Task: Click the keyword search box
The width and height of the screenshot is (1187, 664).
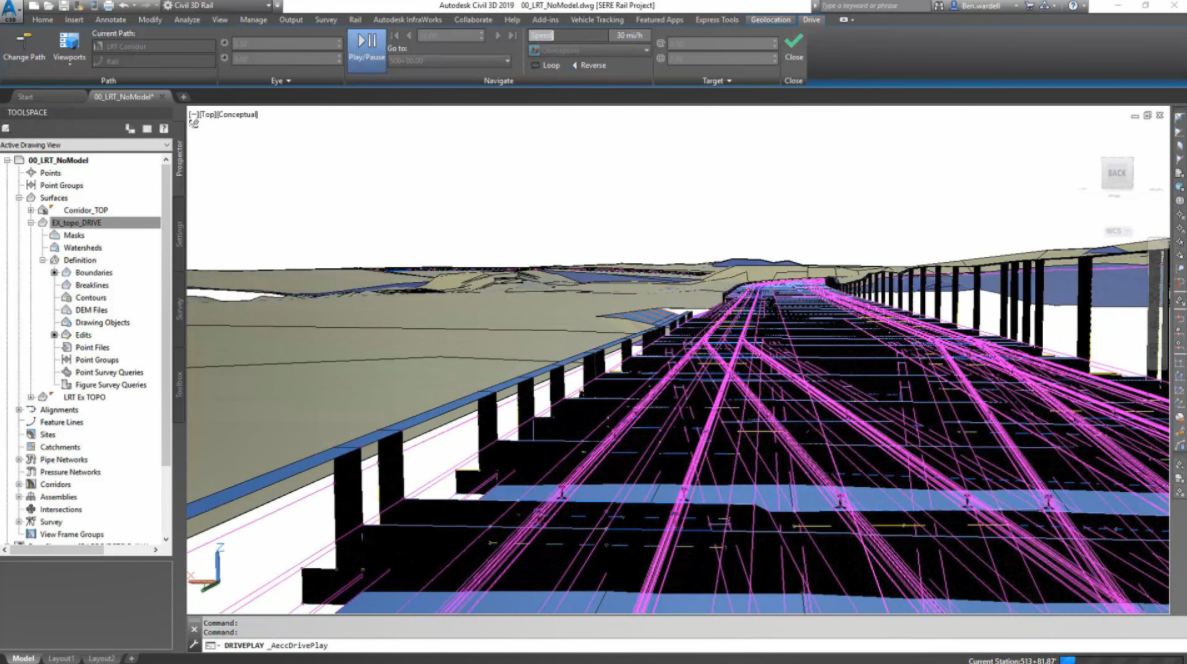Action: click(873, 5)
